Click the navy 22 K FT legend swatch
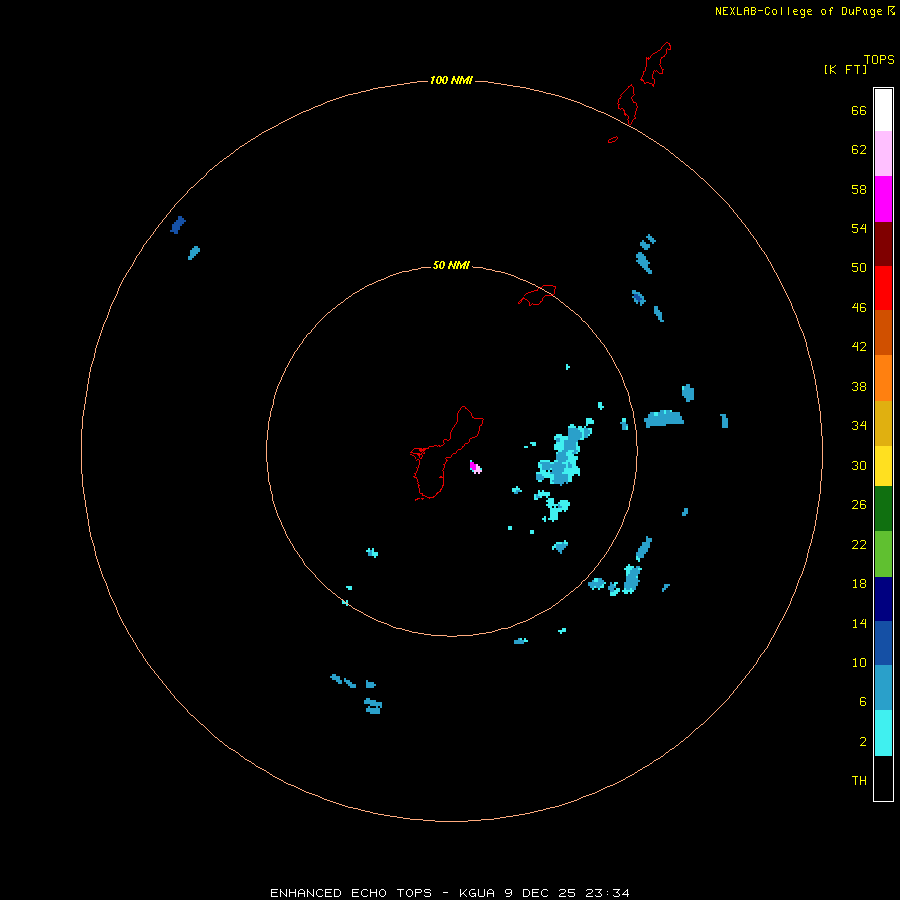This screenshot has height=900, width=900. tap(883, 599)
